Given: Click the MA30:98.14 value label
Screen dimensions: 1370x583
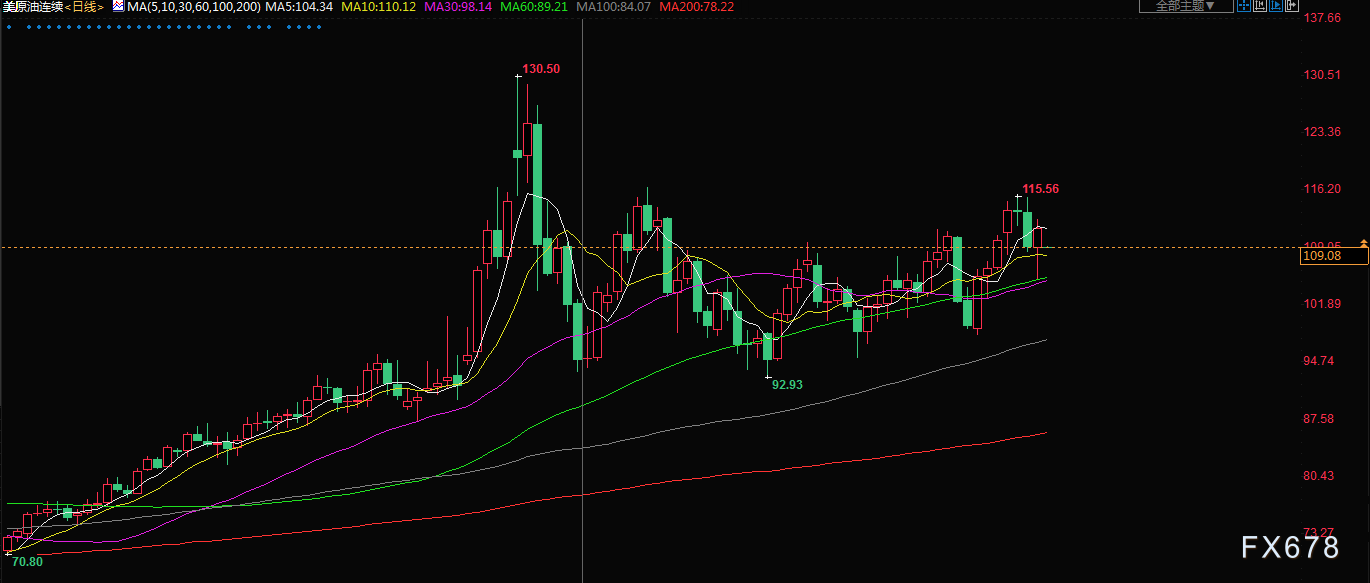Looking at the screenshot, I should (459, 6).
